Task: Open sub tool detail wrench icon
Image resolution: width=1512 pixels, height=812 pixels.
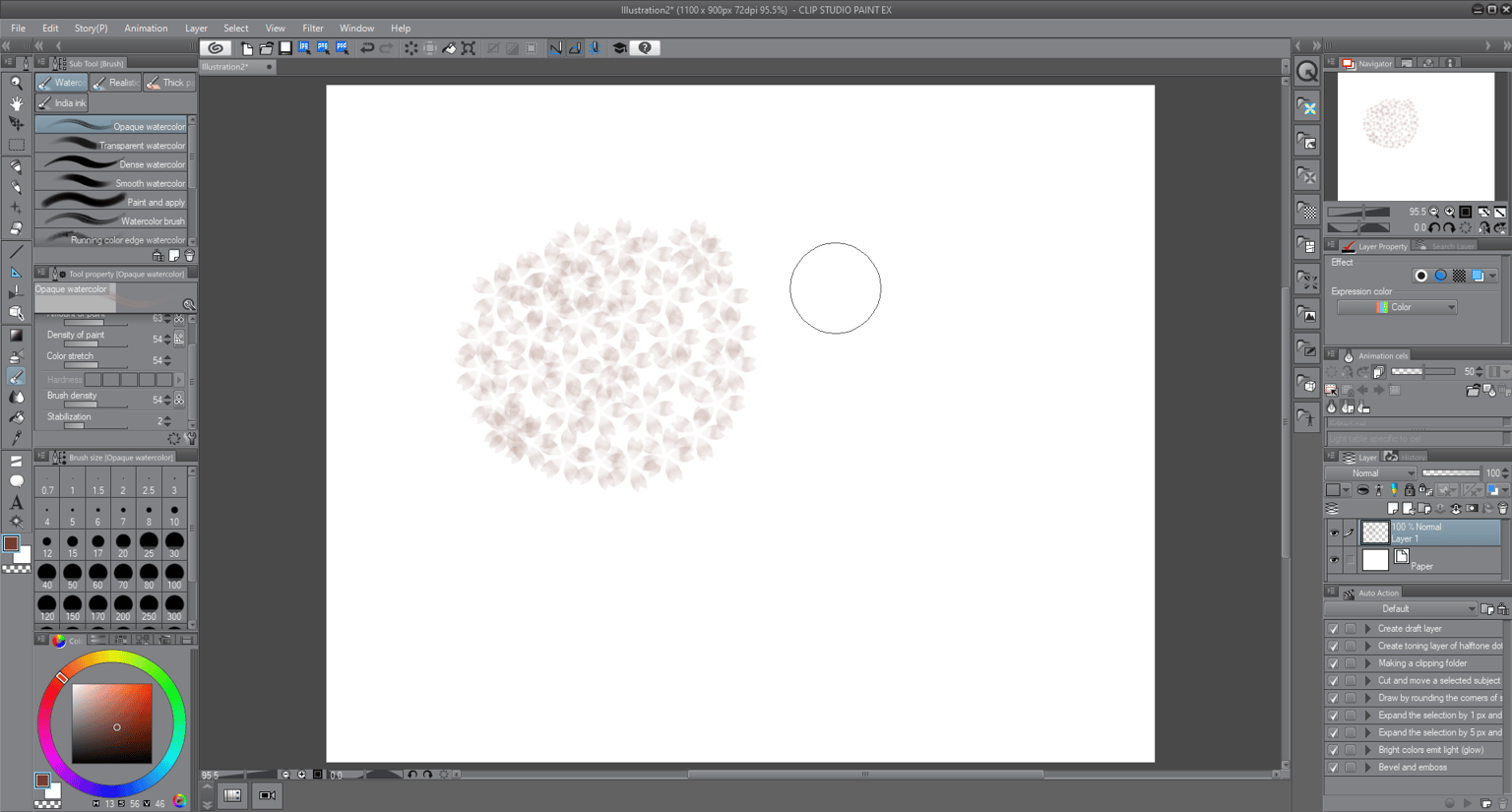Action: click(190, 438)
